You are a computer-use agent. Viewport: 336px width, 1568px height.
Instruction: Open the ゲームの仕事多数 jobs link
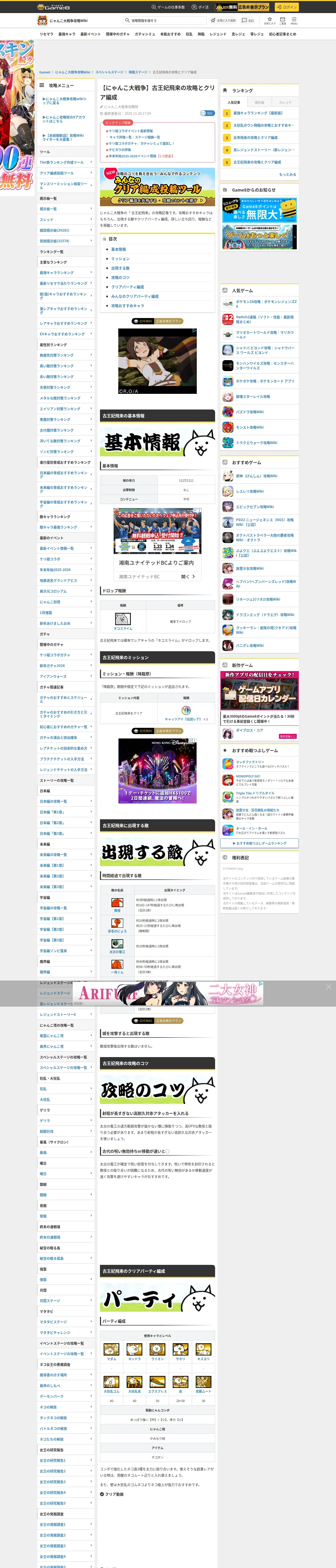168,7
